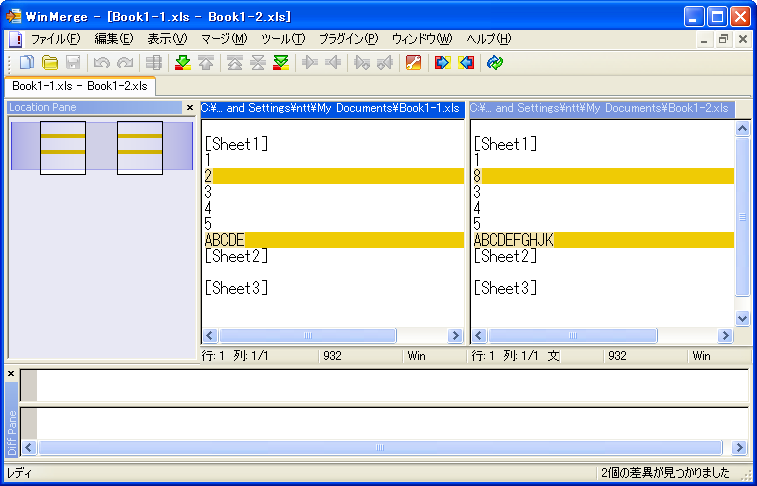757x486 pixels.
Task: Click [Sheet1] in the left pane
Action: click(237, 144)
